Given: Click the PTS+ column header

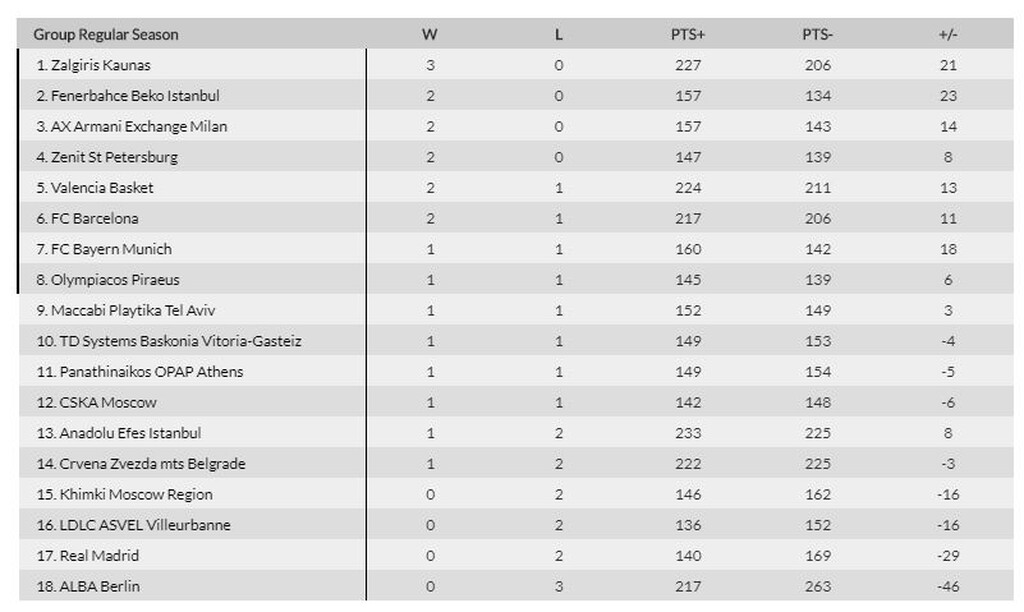Looking at the screenshot, I should pyautogui.click(x=688, y=34).
